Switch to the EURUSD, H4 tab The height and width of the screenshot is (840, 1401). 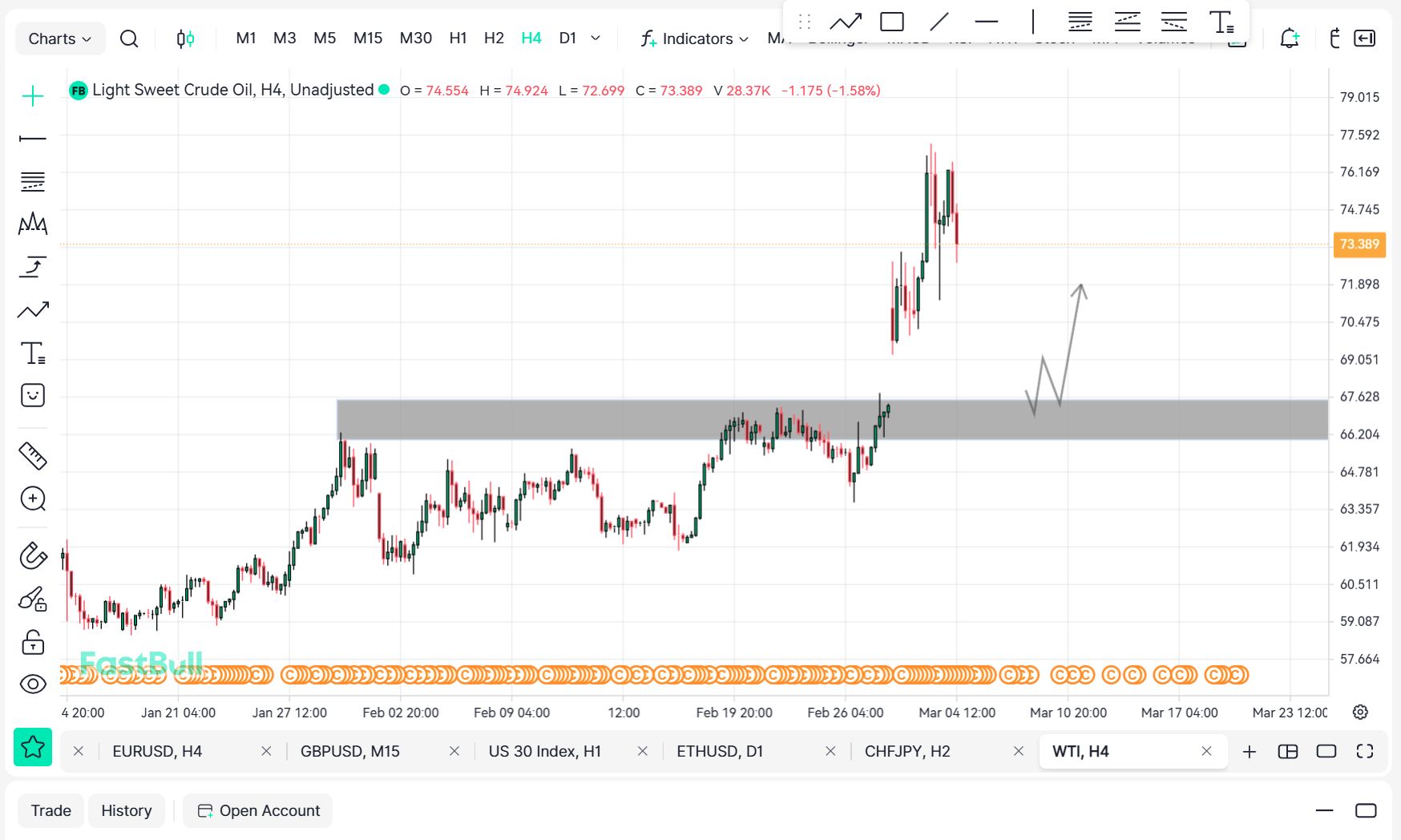point(157,751)
